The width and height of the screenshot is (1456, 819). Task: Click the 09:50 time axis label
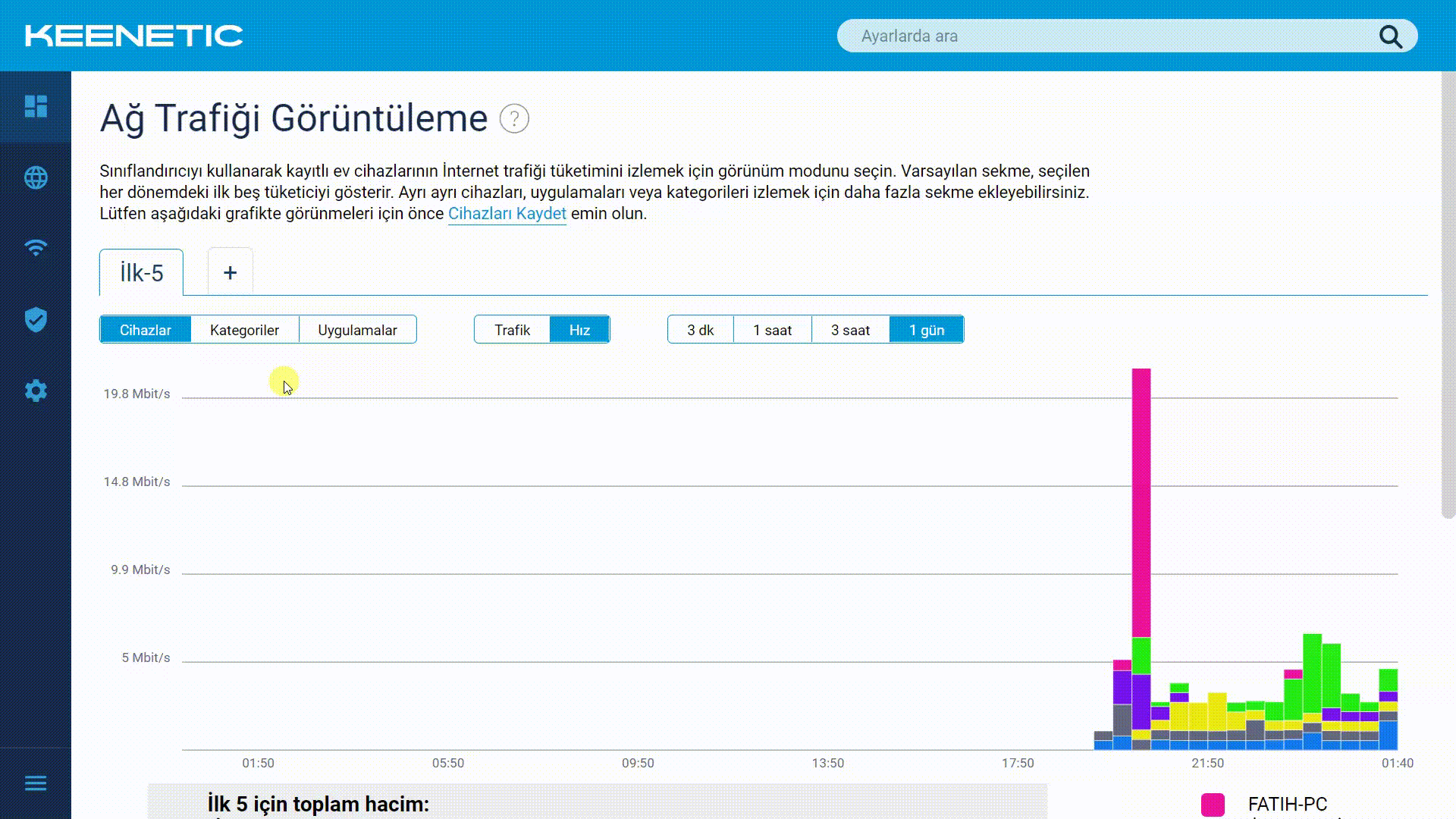click(638, 763)
